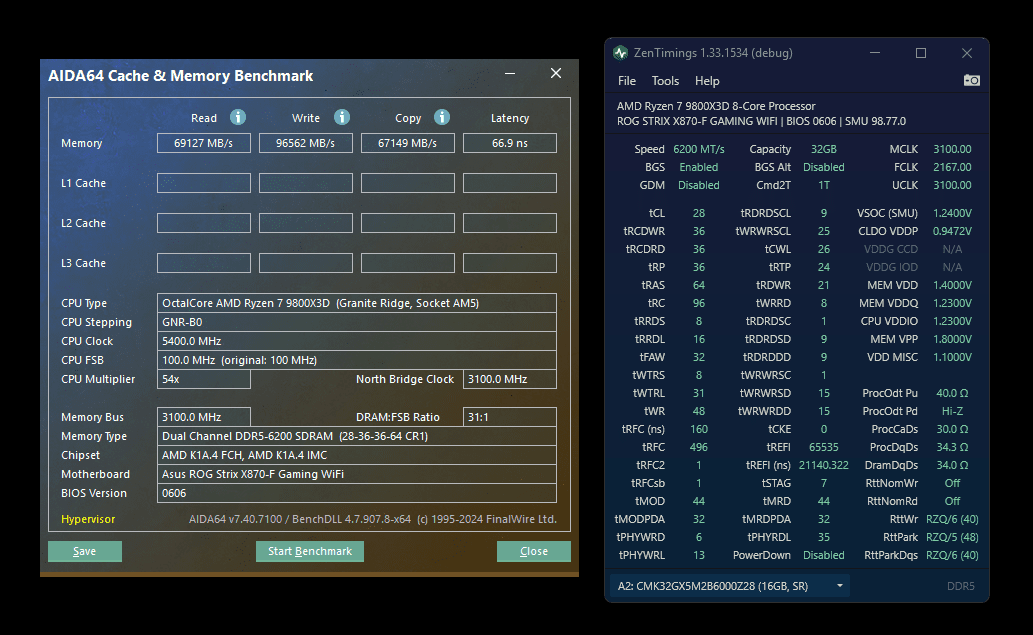This screenshot has width=1033, height=635.
Task: Click the tCL value 28
Action: 698,213
